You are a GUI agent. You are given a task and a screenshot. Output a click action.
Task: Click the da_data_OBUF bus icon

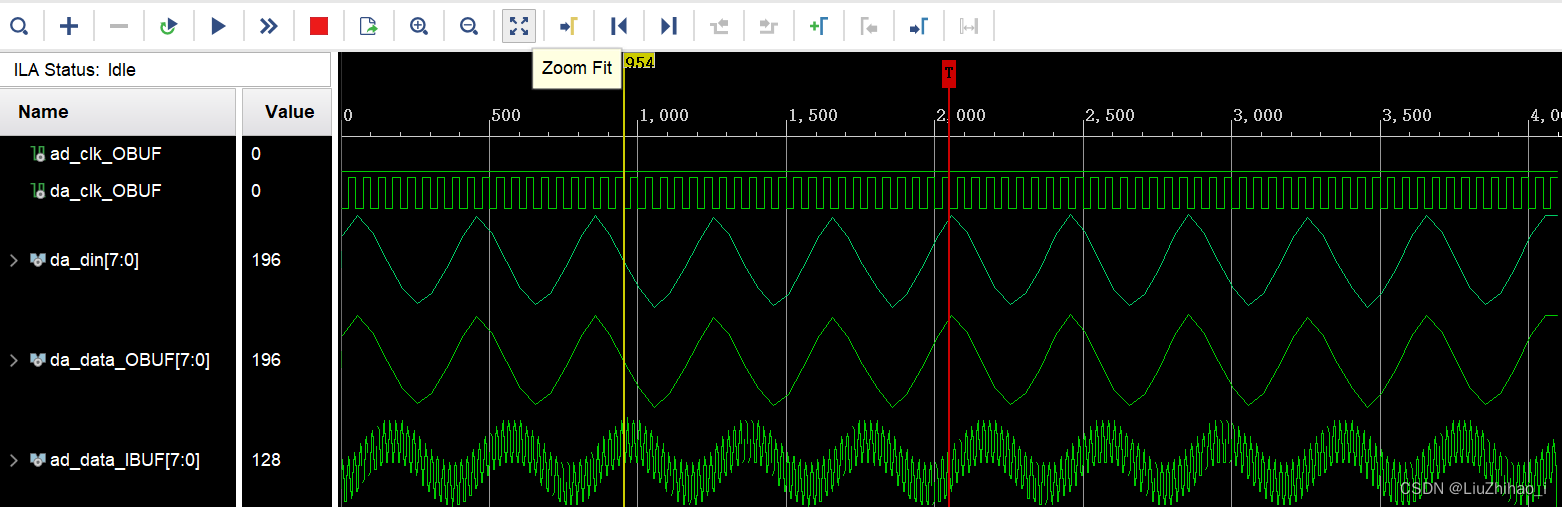coord(38,360)
